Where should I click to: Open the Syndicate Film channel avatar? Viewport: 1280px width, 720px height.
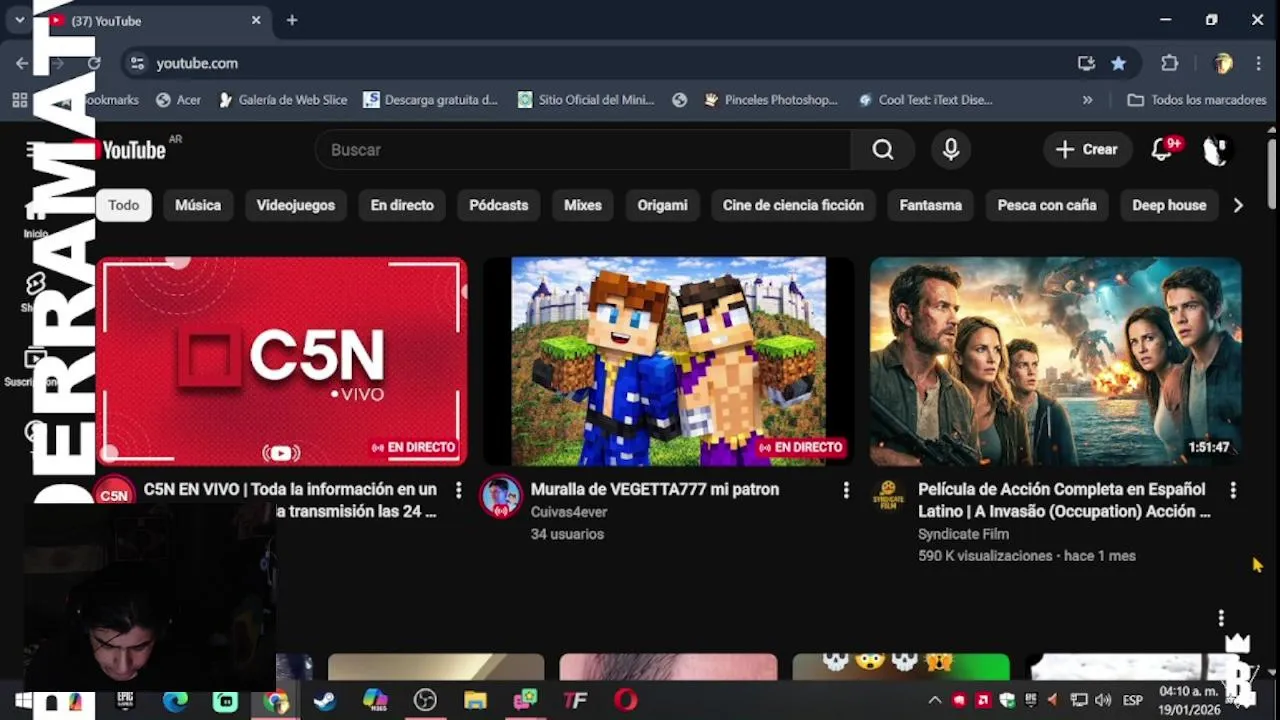click(x=888, y=495)
